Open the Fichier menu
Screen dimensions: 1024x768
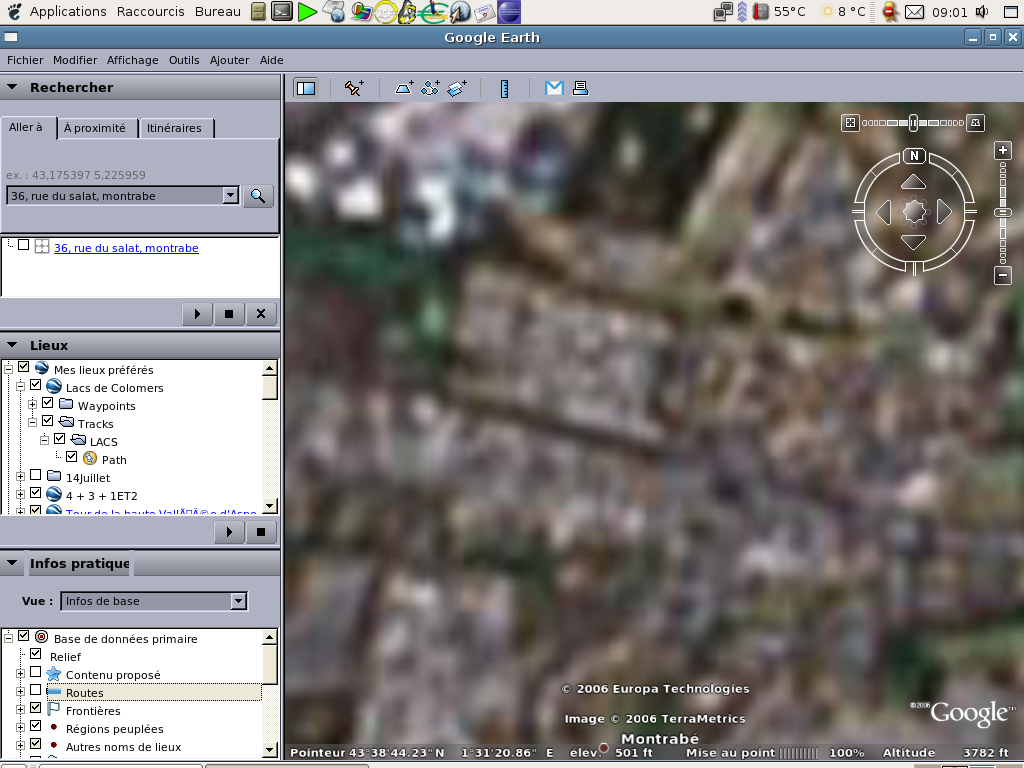[x=25, y=60]
